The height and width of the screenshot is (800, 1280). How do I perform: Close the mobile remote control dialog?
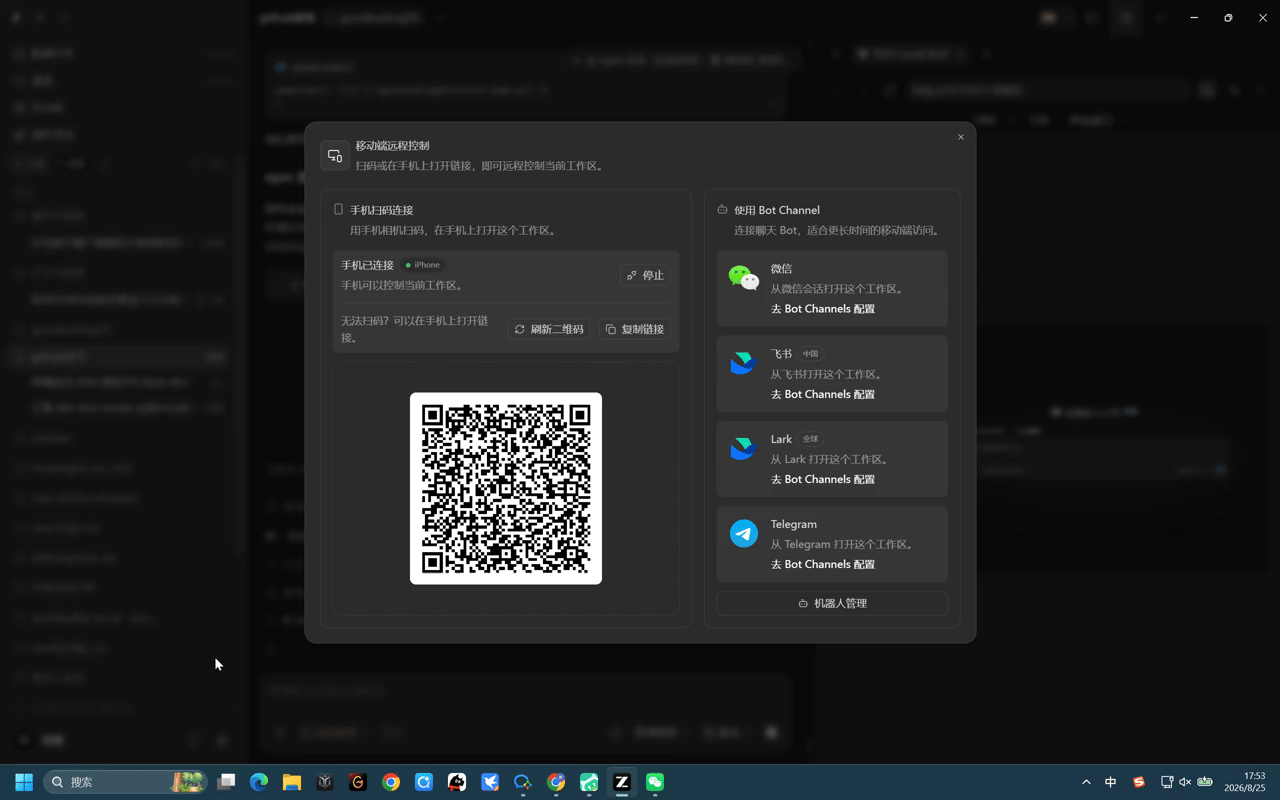tap(961, 137)
